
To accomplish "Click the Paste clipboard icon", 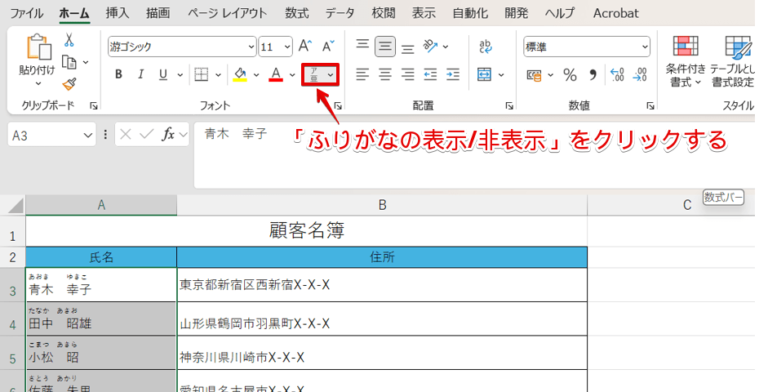I will (x=39, y=48).
